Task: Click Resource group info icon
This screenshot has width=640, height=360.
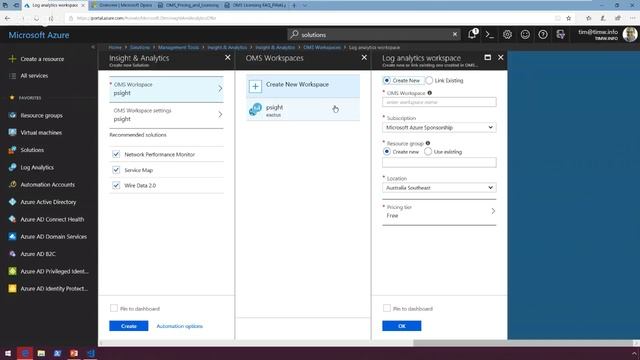Action: (x=428, y=143)
